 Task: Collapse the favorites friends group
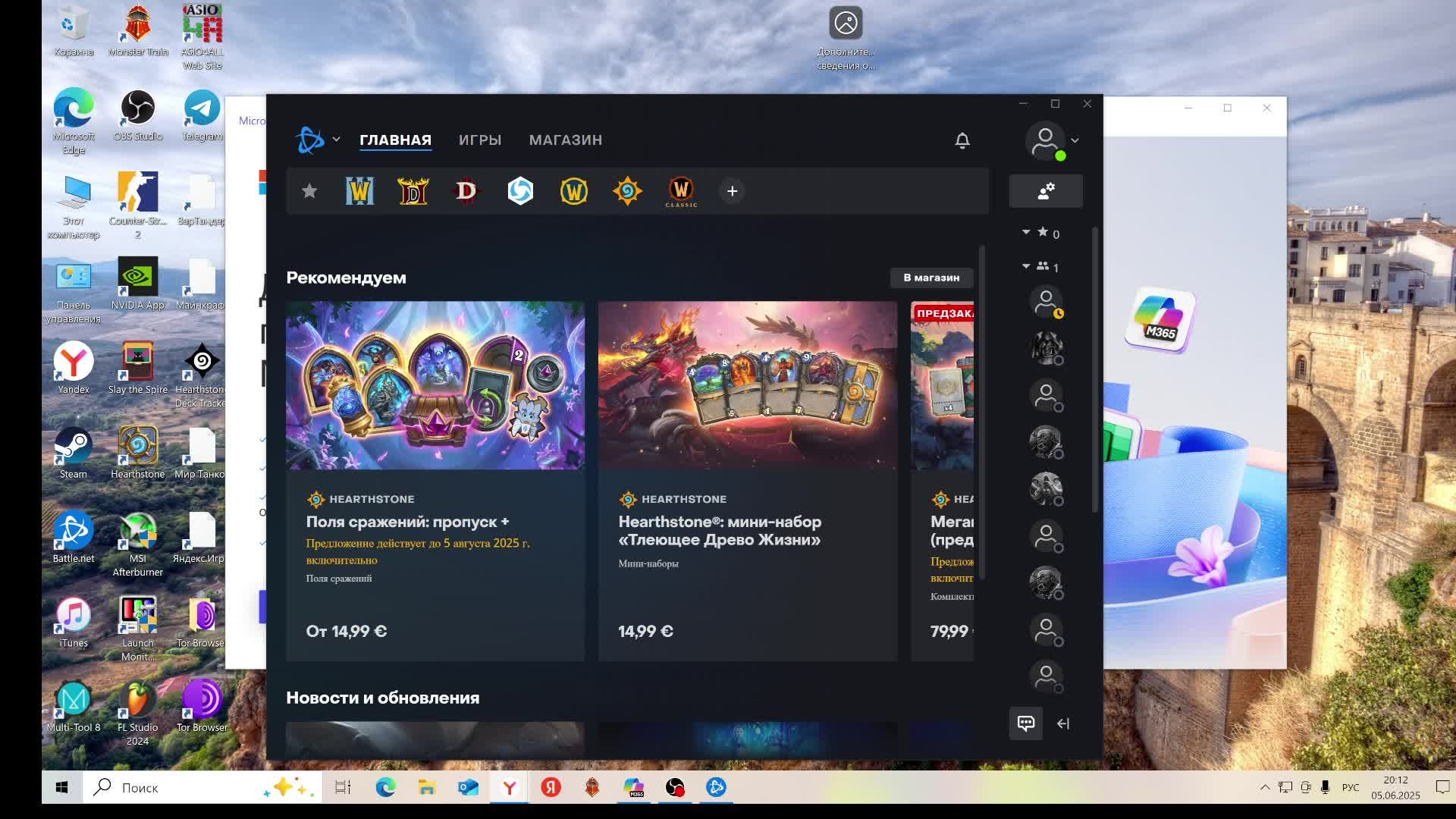click(1026, 232)
